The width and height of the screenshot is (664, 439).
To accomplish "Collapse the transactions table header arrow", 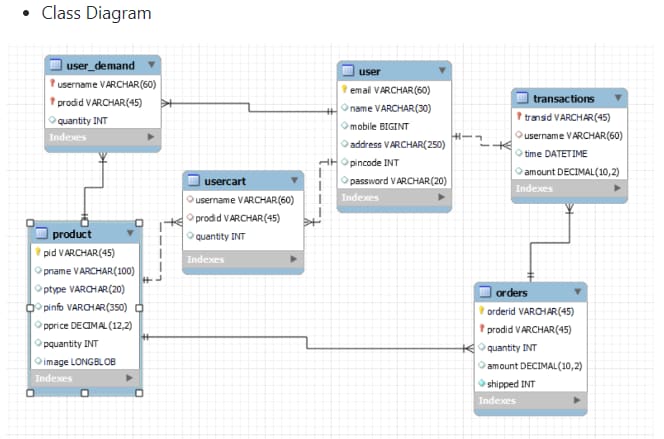I will click(x=618, y=98).
